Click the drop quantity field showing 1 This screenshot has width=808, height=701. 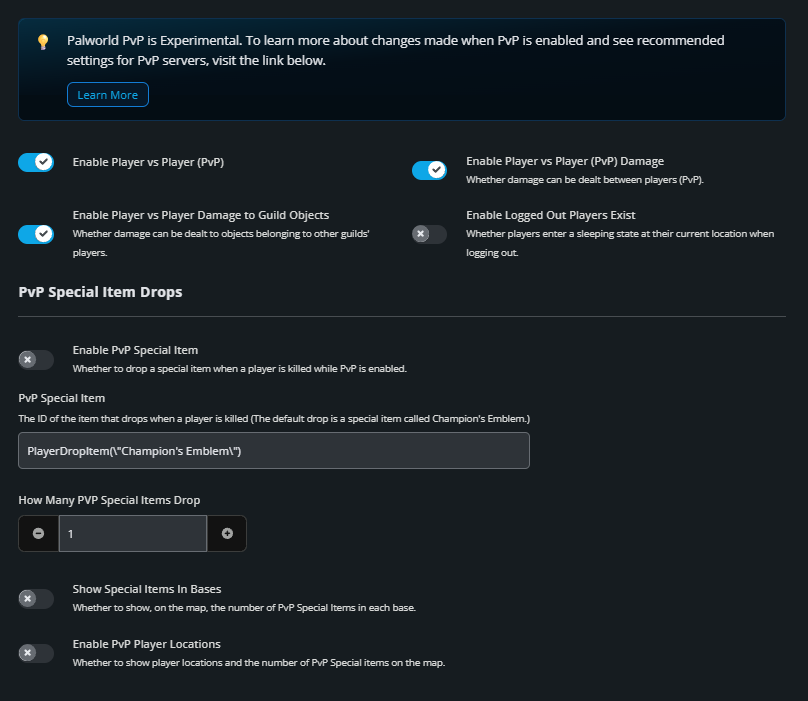pos(132,533)
